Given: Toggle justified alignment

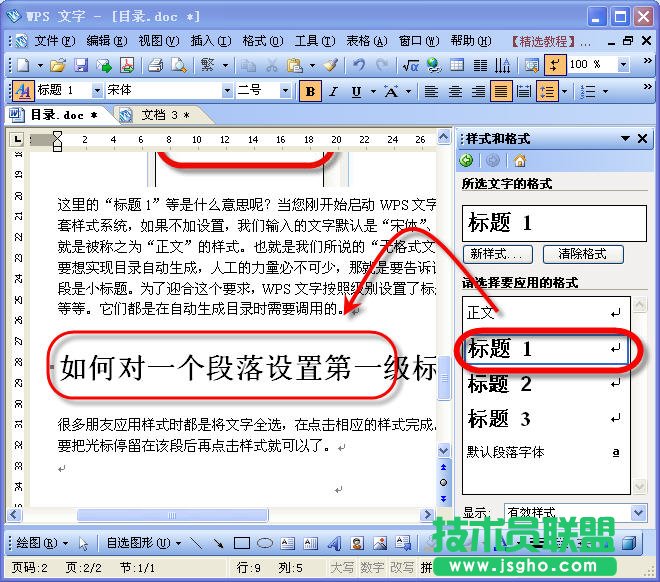Looking at the screenshot, I should pos(501,91).
